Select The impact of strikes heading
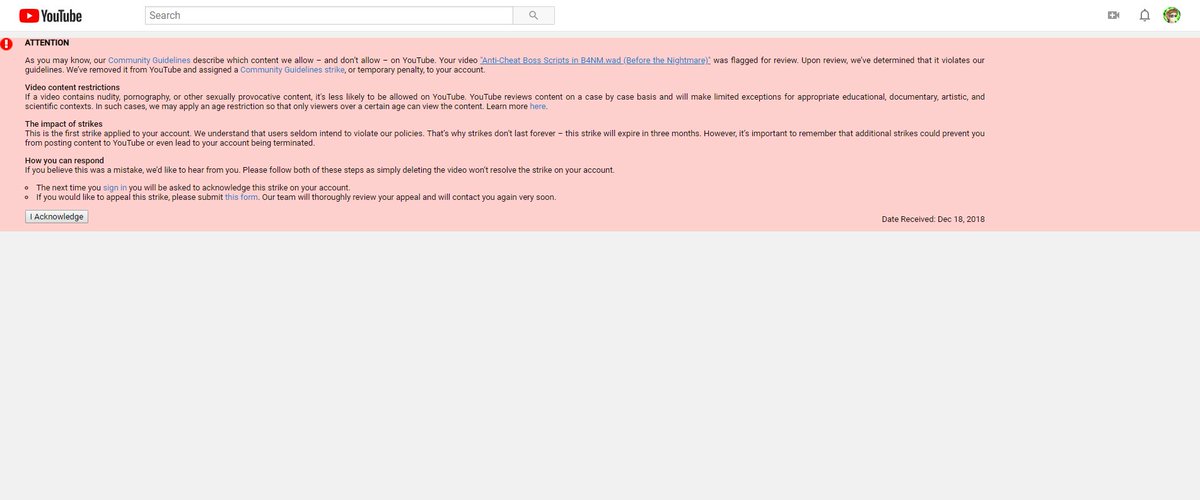This screenshot has width=1200, height=500. [64, 124]
